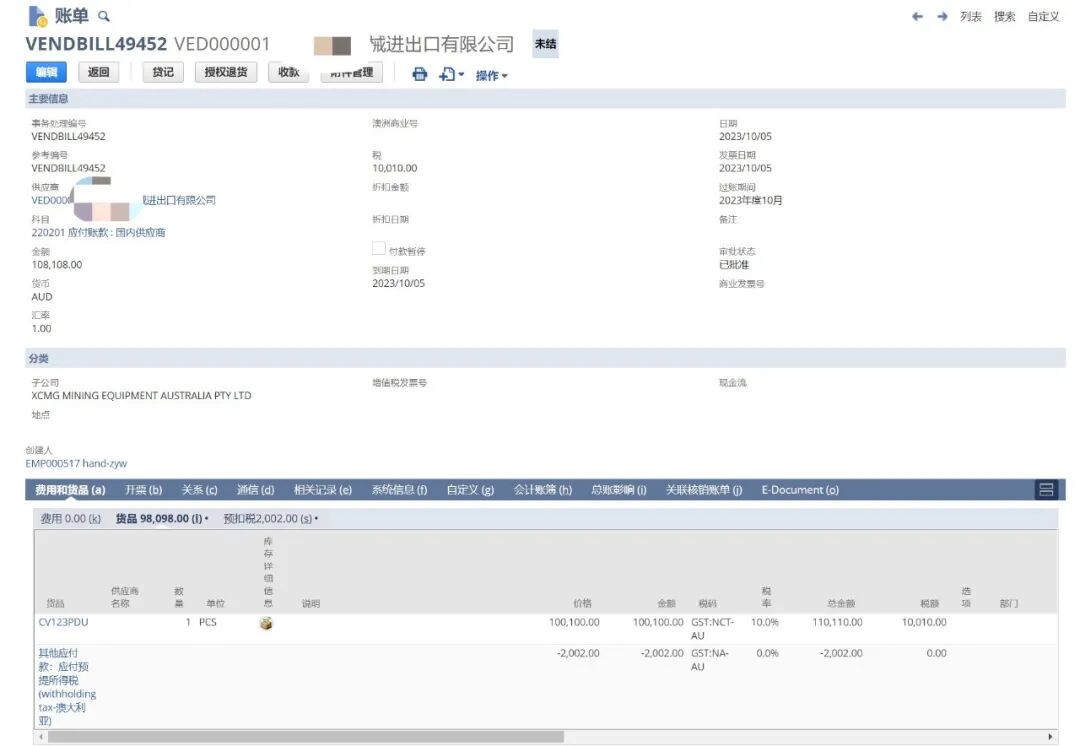Select the 费用 0.00 (k) subtab
Viewport: 1080px width, 746px height.
(x=70, y=519)
